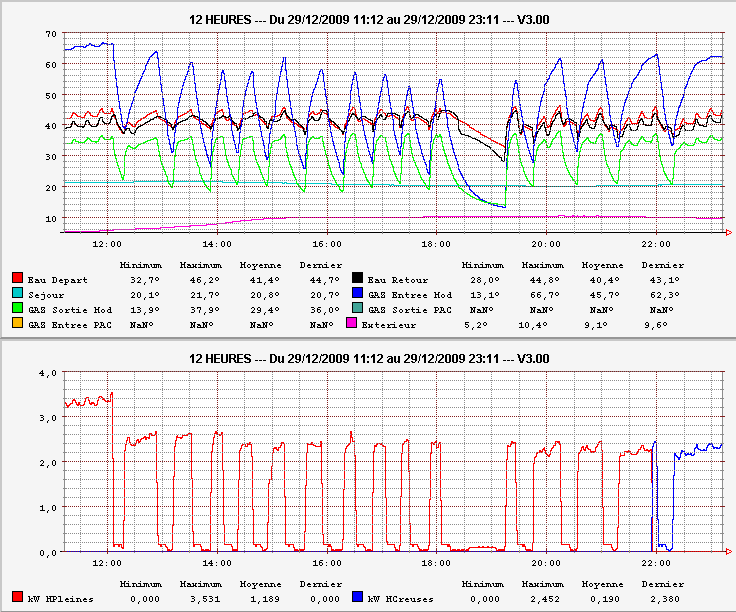This screenshot has height=612, width=736.
Task: Click the teal GAS Sortie PAC swatch
Action: [x=357, y=309]
